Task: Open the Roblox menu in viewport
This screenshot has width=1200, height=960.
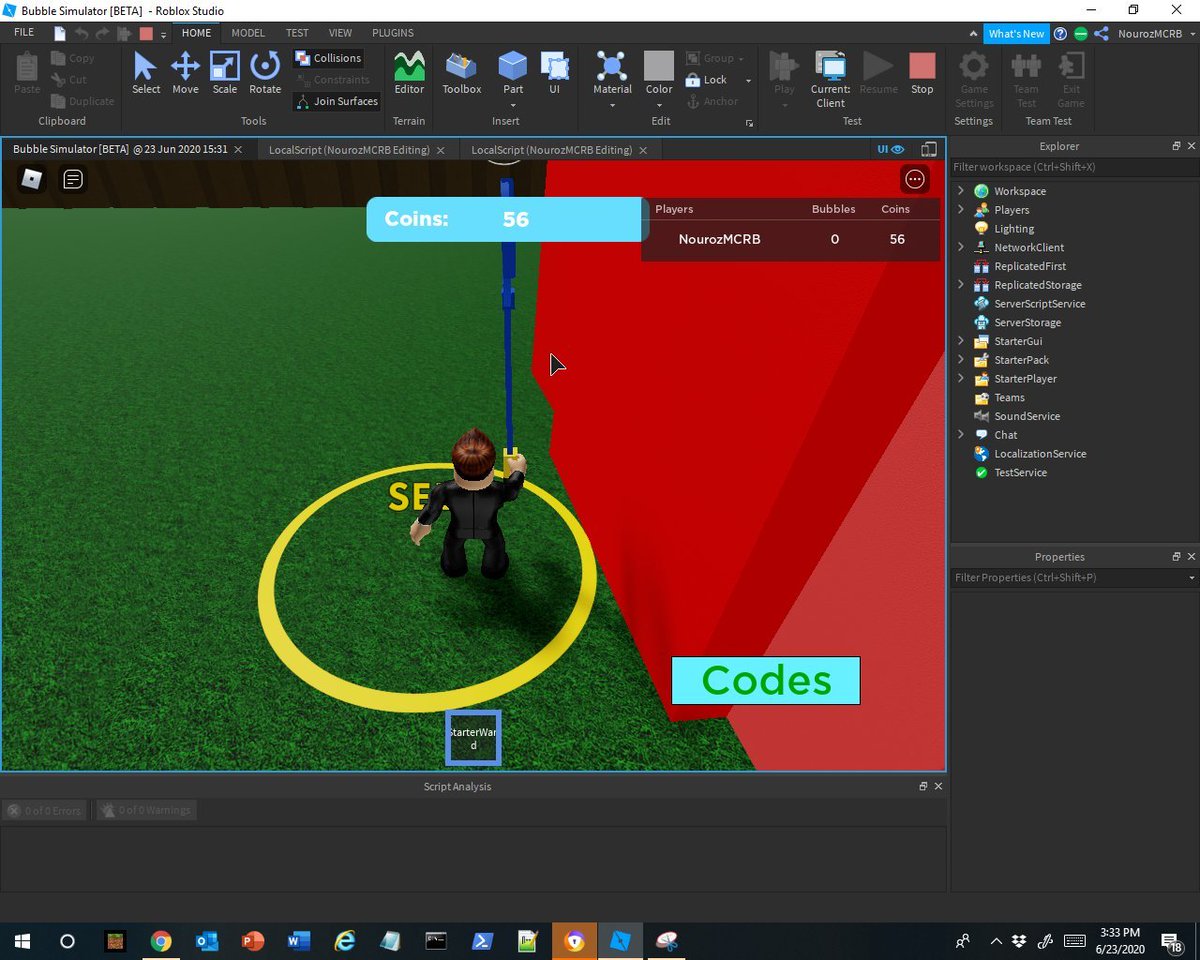Action: [x=32, y=179]
